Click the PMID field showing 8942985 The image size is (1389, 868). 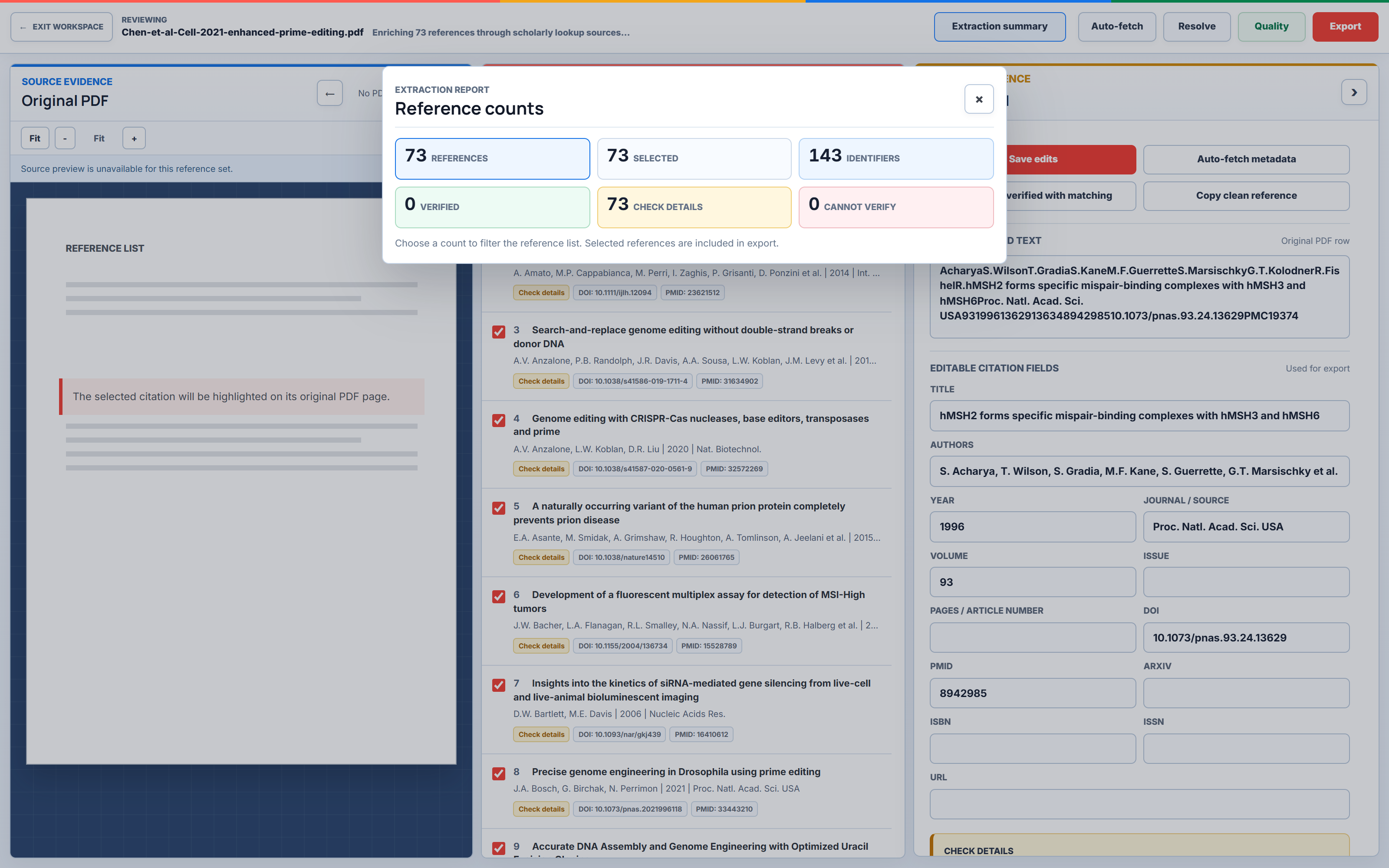(x=1033, y=694)
